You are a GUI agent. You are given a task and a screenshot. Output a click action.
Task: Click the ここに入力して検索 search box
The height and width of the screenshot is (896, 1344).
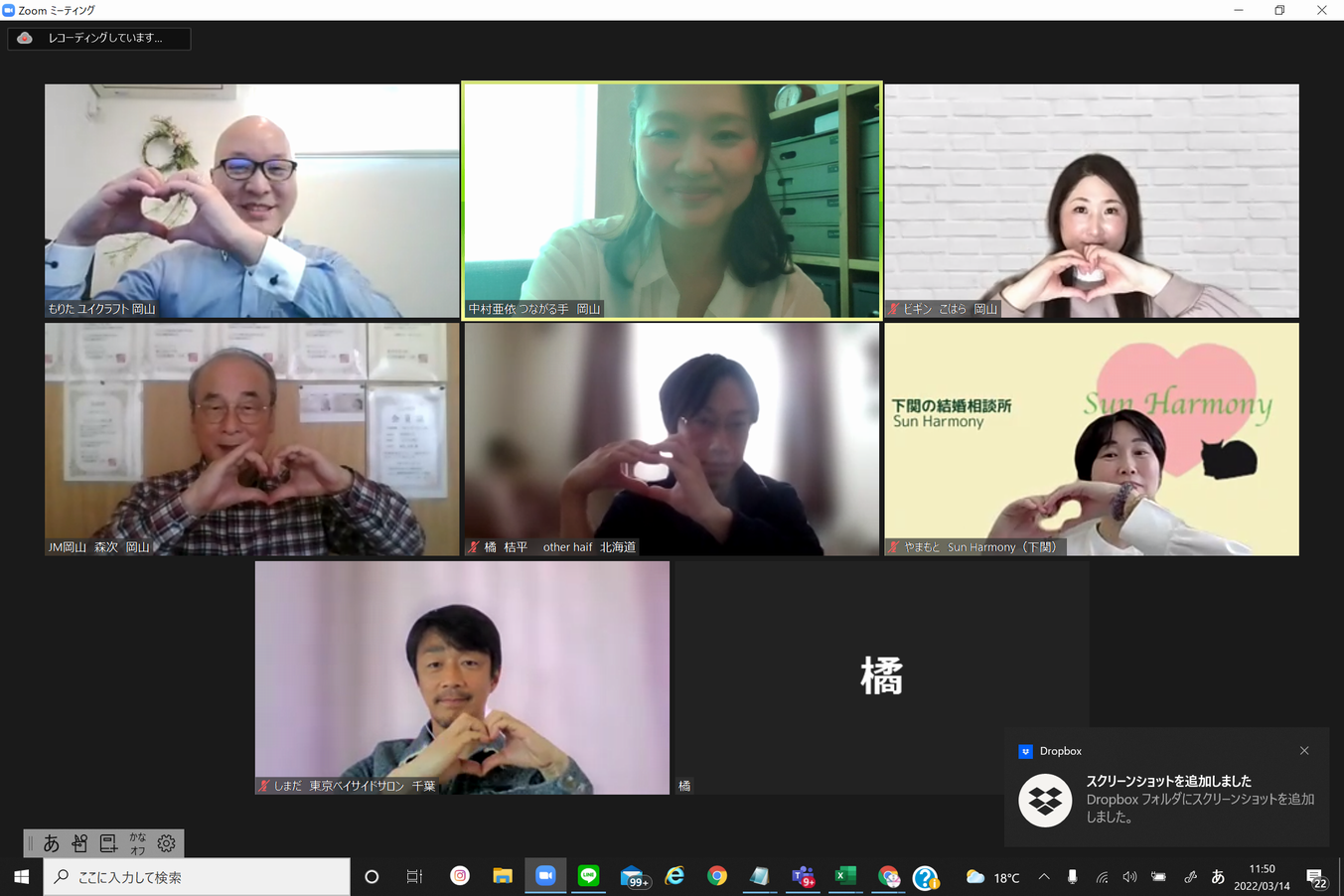[199, 876]
